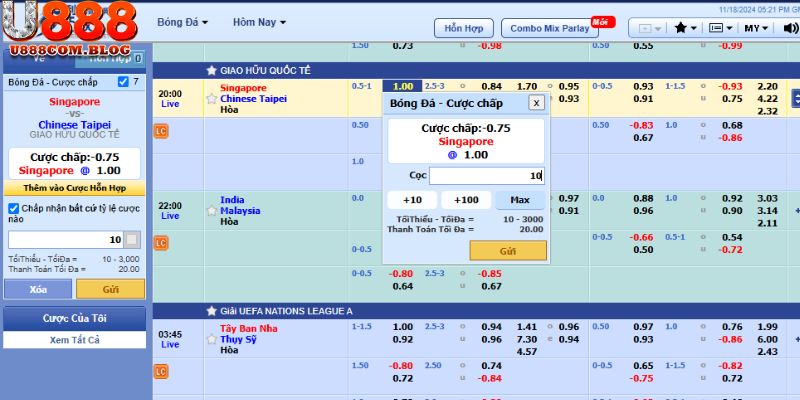800x400 pixels.
Task: Select odds 3.03 in India match
Action: [x=768, y=198]
